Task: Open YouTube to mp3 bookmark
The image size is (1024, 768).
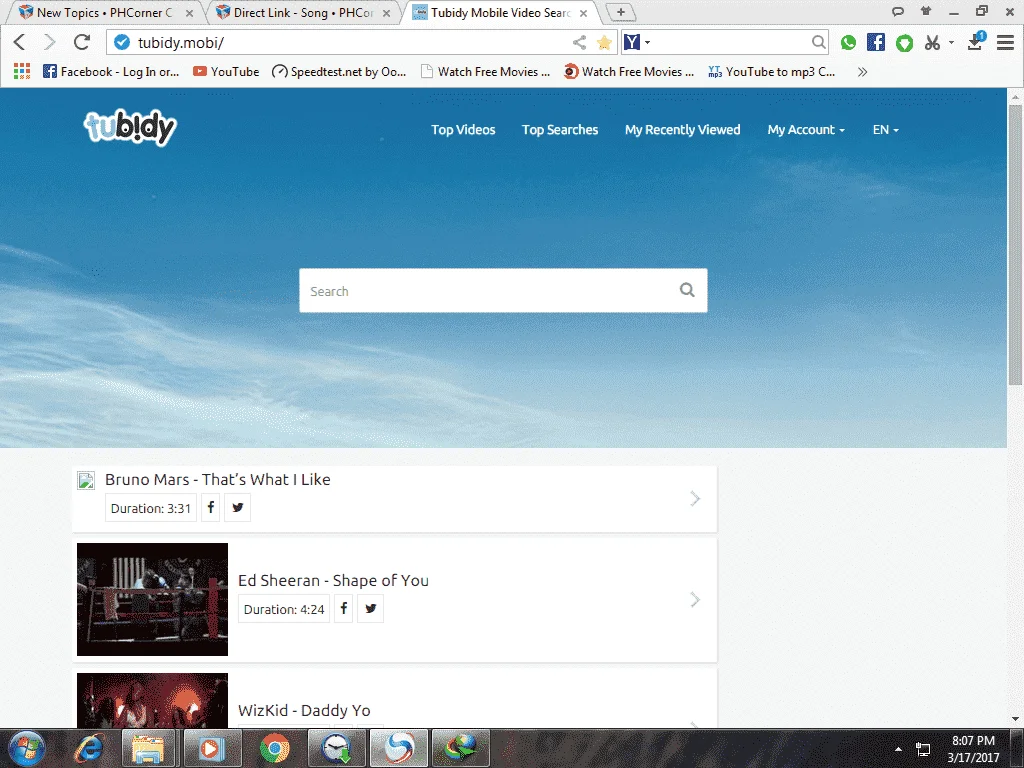Action: coord(772,72)
